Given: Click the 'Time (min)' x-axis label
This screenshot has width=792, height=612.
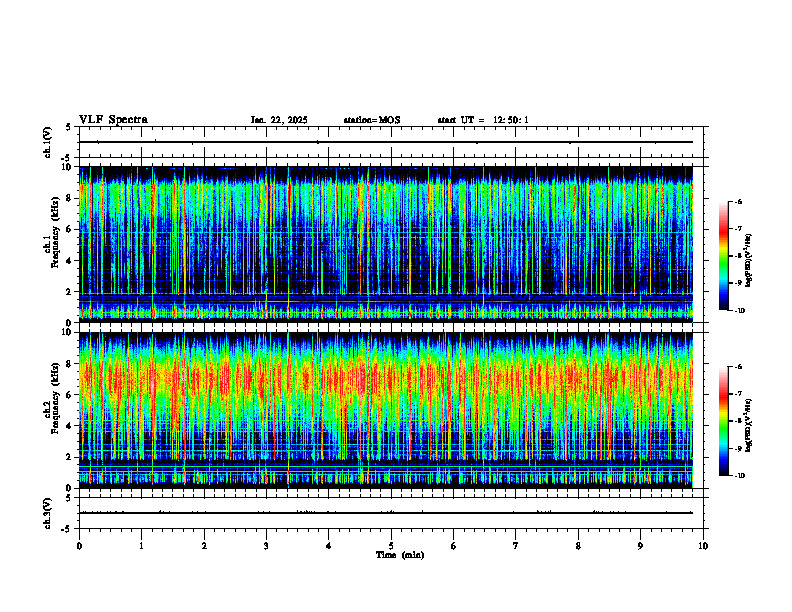Looking at the screenshot, I should (400, 555).
